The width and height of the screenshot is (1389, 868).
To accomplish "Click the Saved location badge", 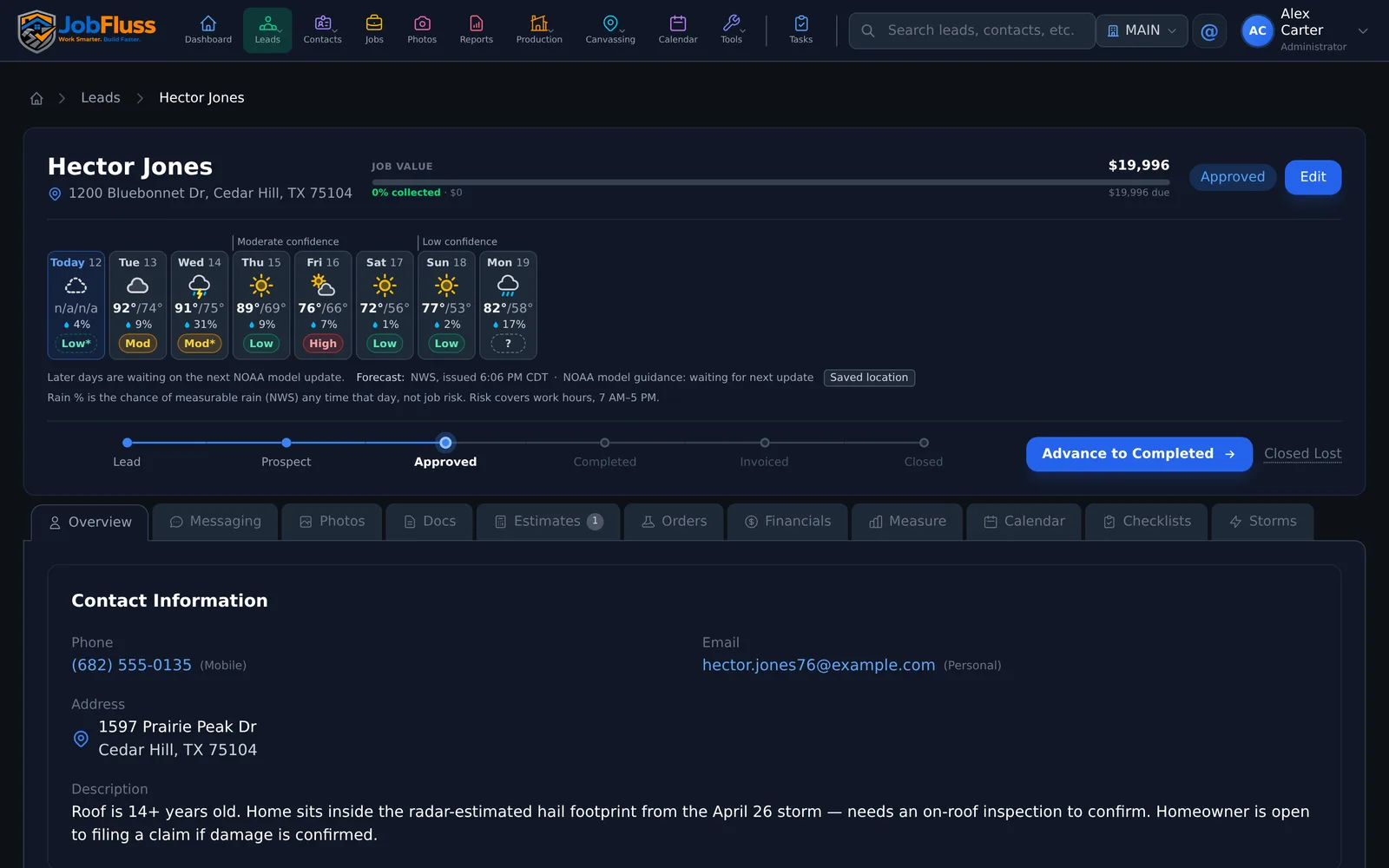I will (x=869, y=378).
